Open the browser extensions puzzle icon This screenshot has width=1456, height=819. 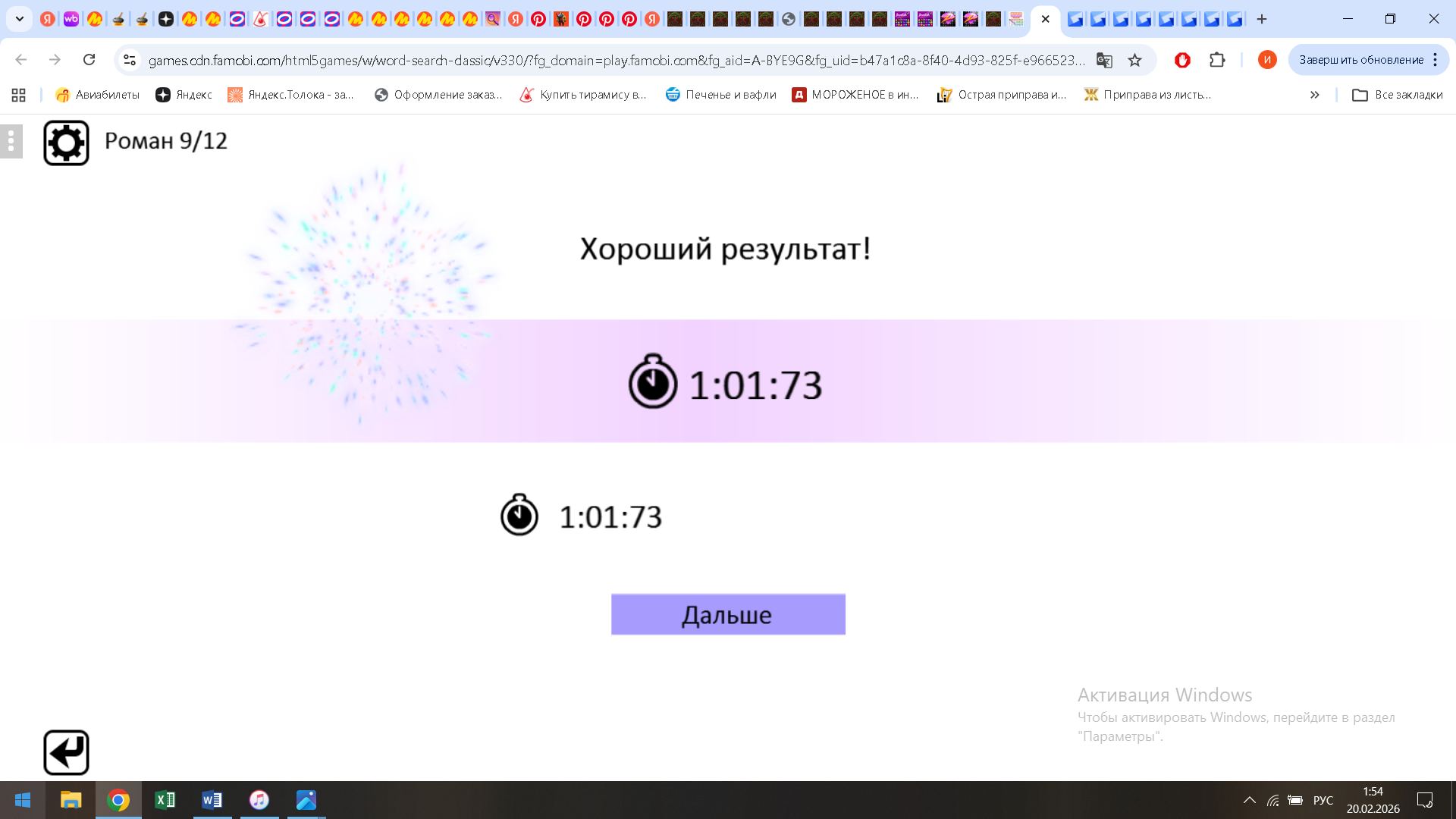(x=1218, y=60)
